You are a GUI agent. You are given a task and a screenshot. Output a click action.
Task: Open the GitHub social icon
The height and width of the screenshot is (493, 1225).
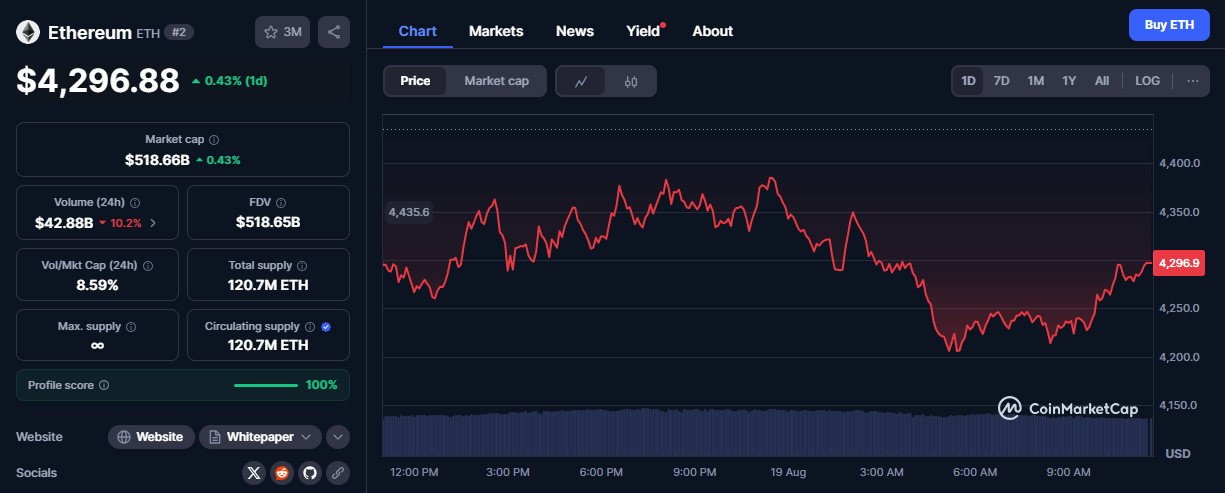(x=310, y=473)
